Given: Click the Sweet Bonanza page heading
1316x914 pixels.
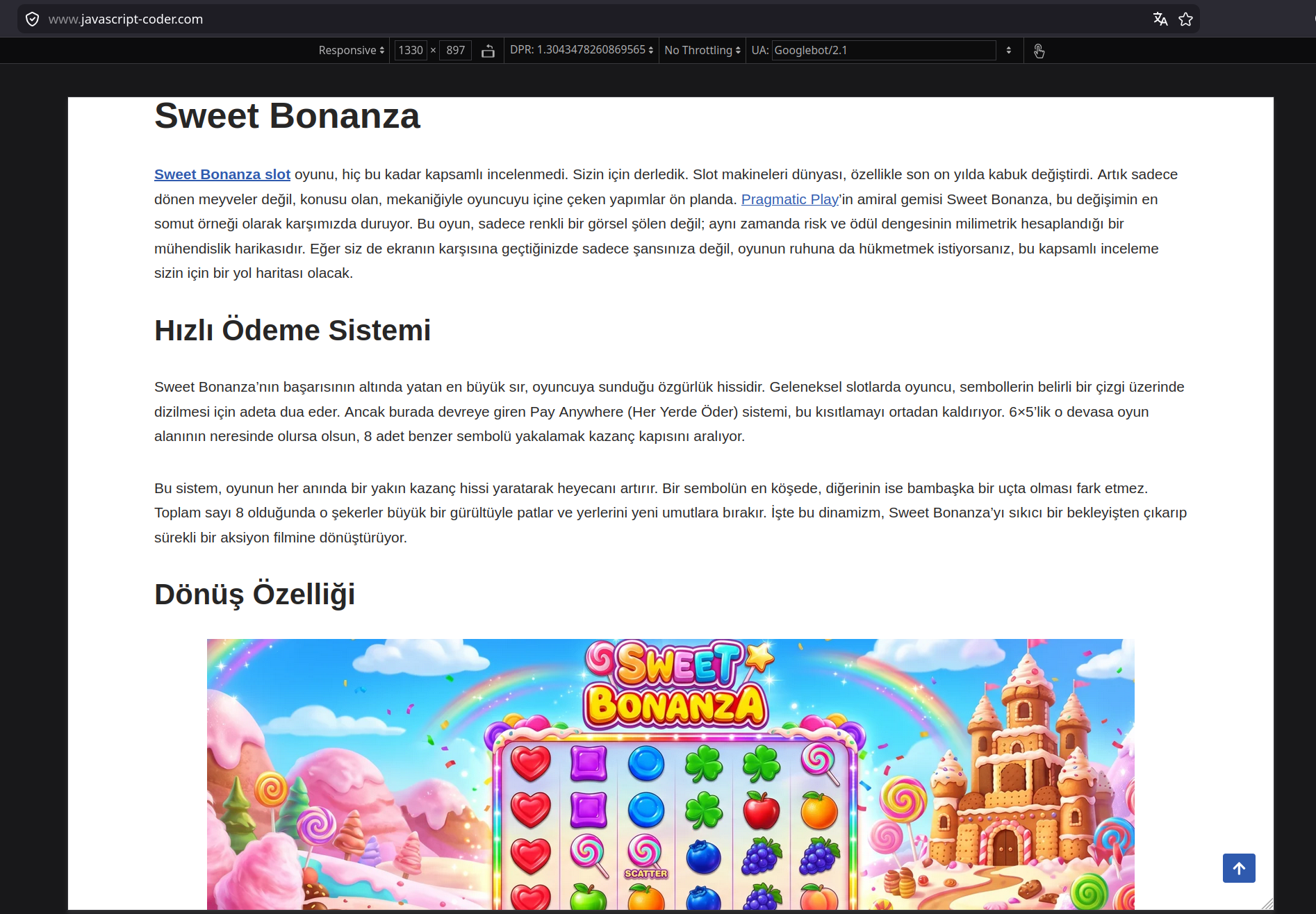Looking at the screenshot, I should [x=287, y=116].
